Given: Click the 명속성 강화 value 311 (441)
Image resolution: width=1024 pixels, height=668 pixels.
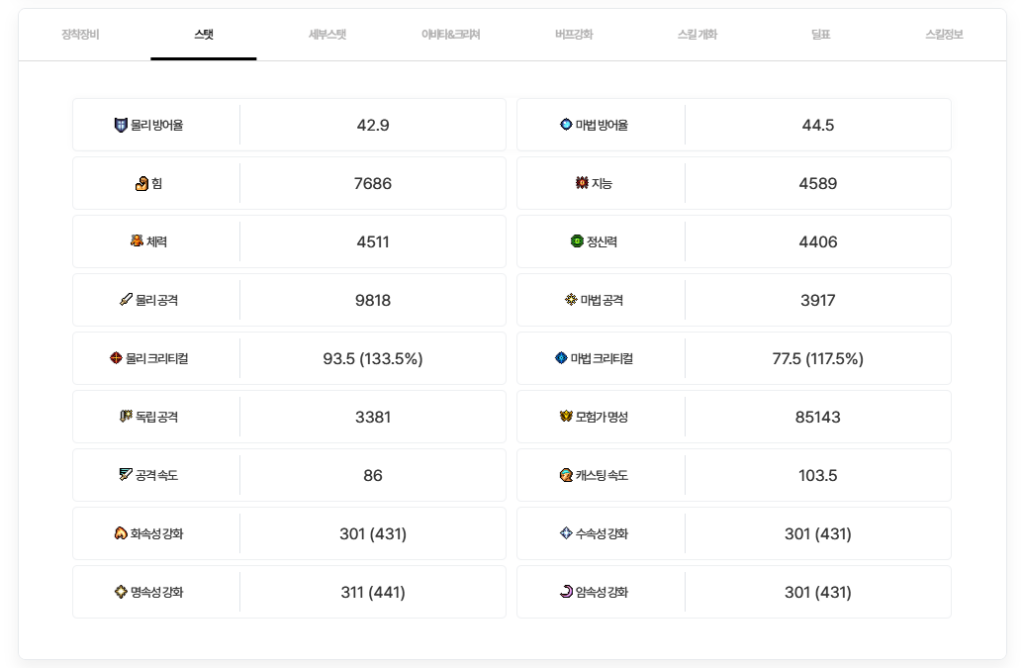Looking at the screenshot, I should [x=373, y=592].
